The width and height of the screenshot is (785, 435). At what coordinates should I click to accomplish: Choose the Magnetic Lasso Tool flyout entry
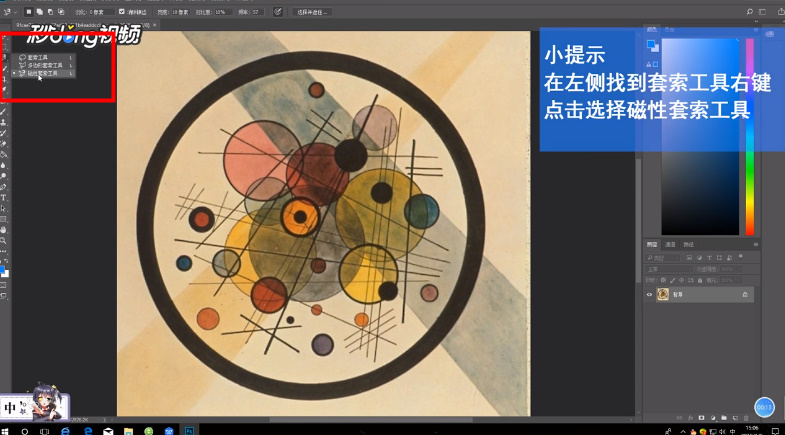pyautogui.click(x=44, y=73)
